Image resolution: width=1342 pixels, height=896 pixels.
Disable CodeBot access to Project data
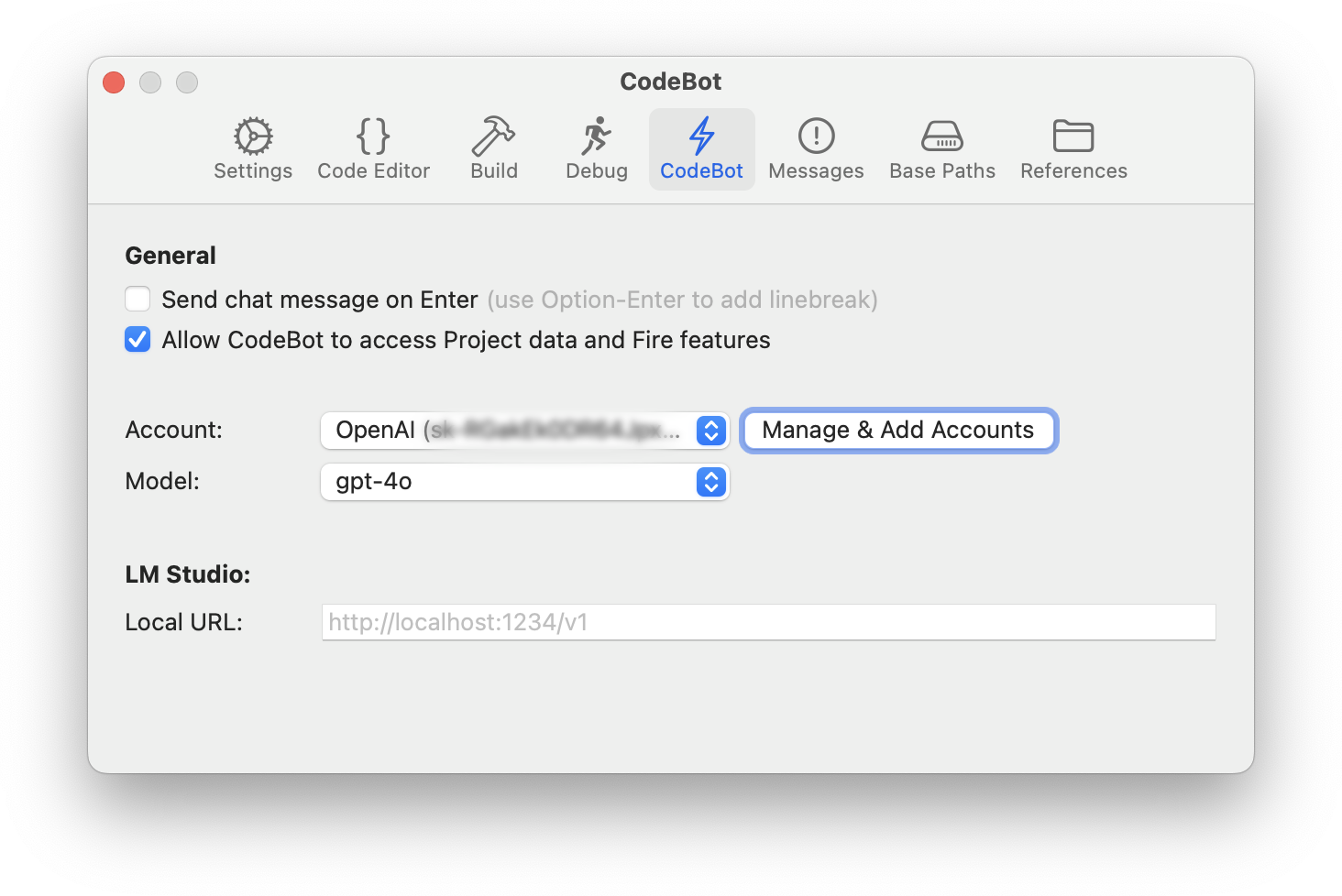click(137, 339)
